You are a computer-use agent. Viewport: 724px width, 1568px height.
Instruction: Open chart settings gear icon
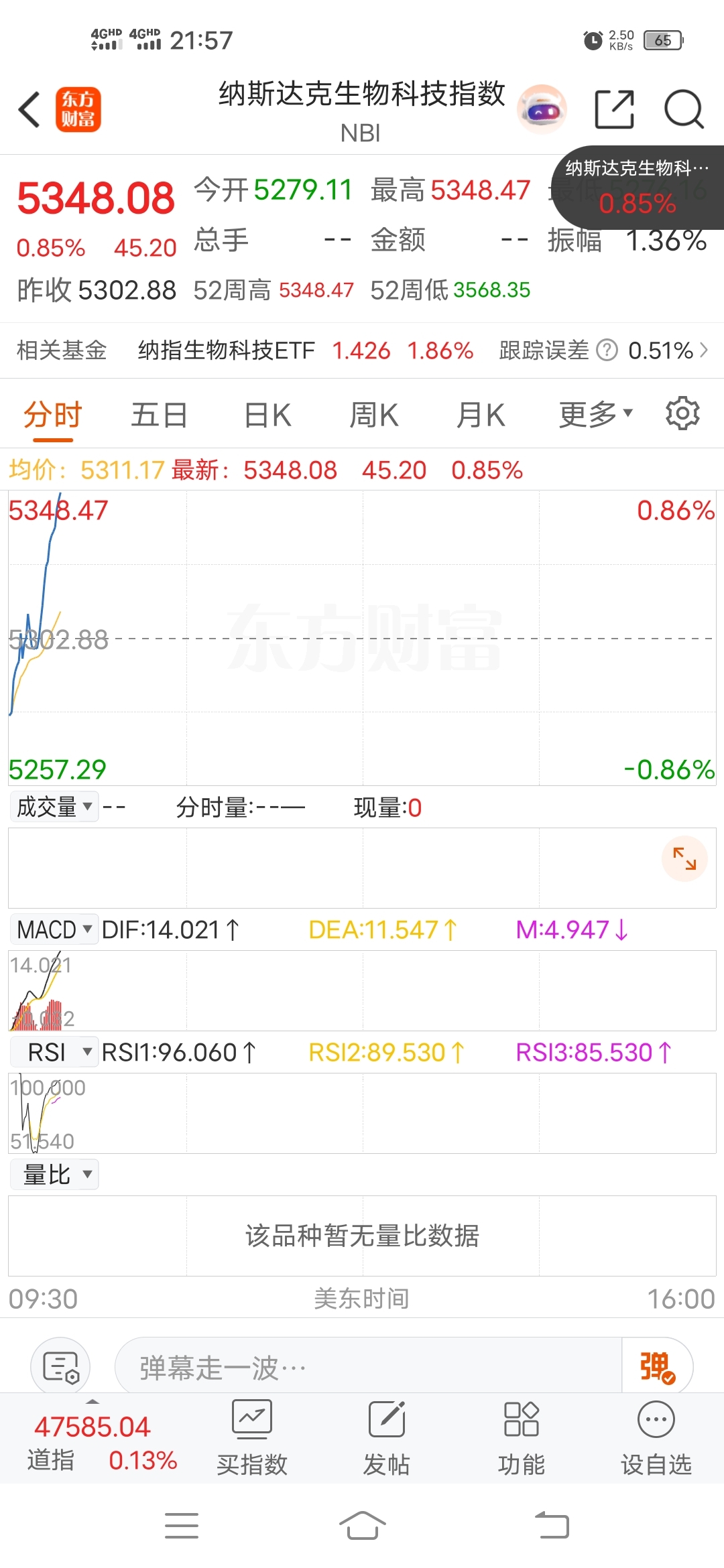682,413
